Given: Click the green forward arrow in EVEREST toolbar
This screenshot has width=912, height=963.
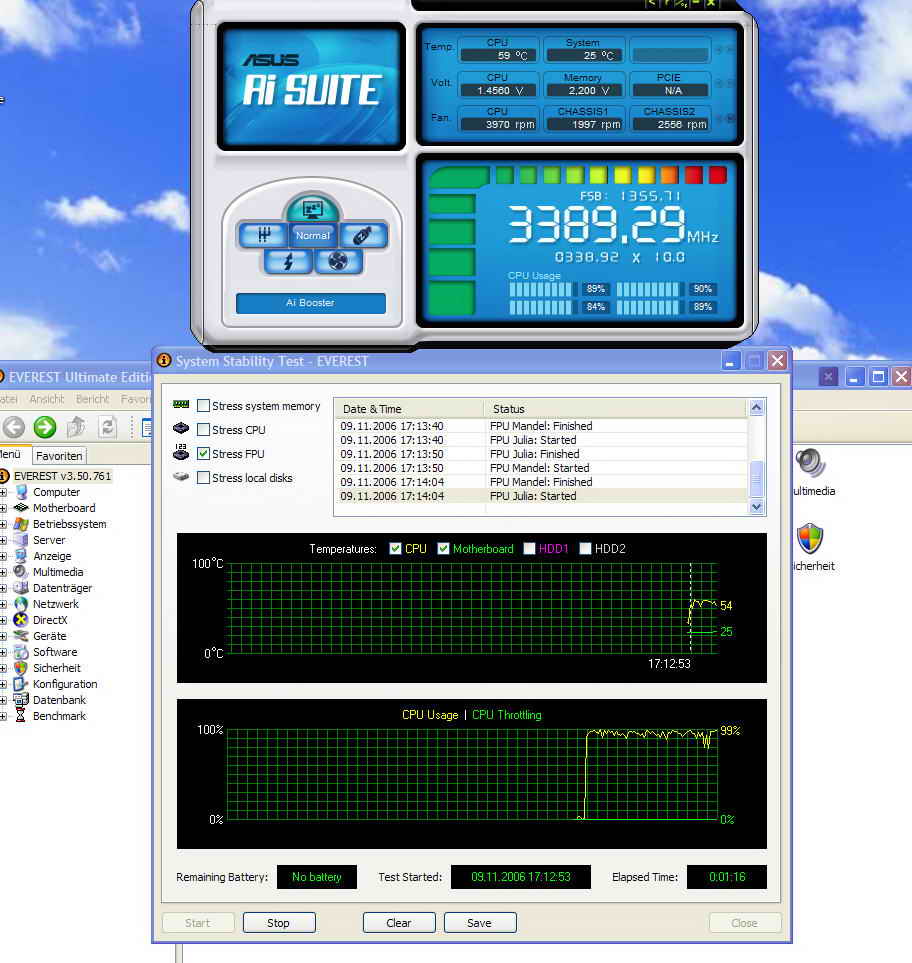Looking at the screenshot, I should tap(45, 427).
